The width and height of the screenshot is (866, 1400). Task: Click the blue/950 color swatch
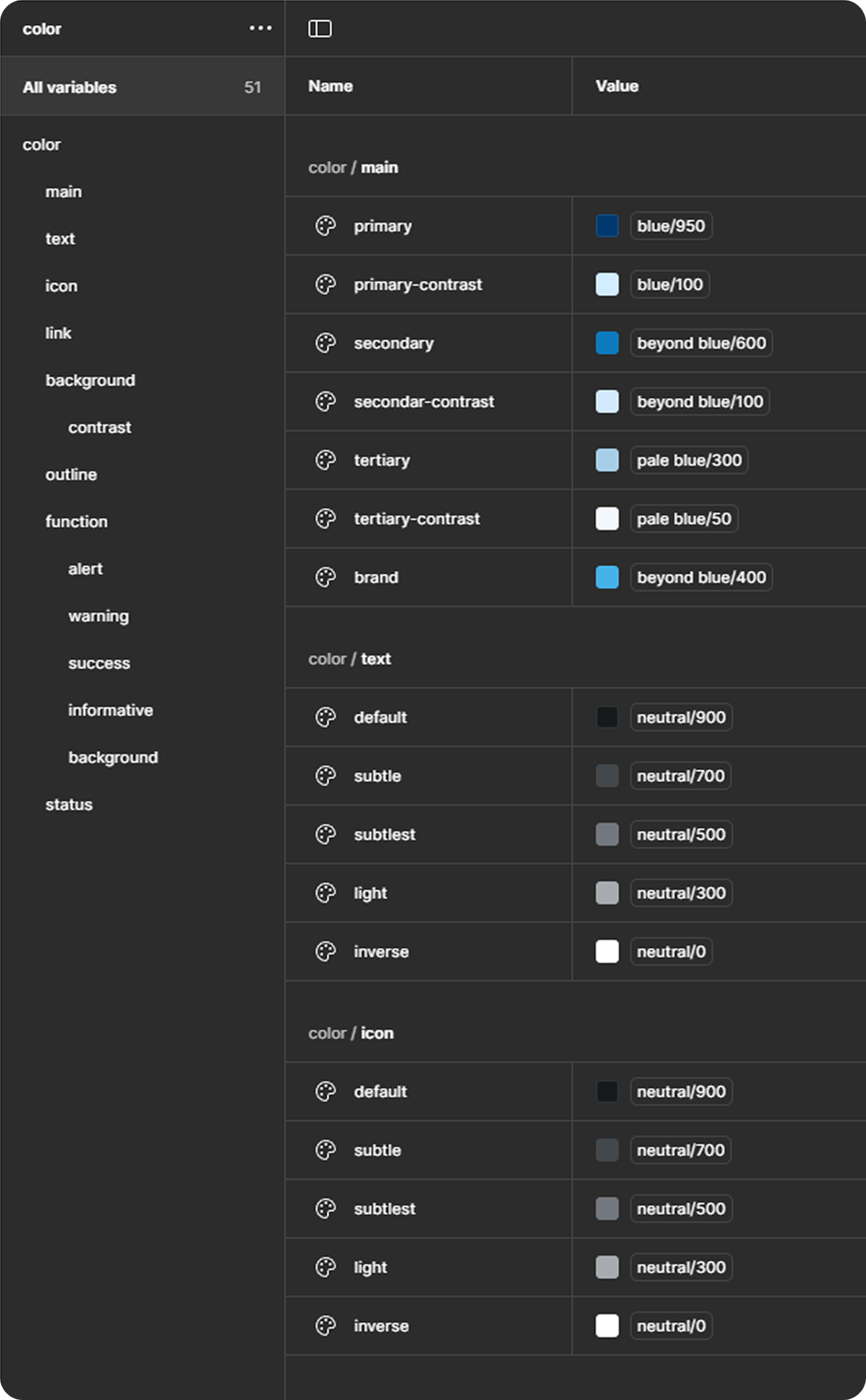coord(607,226)
